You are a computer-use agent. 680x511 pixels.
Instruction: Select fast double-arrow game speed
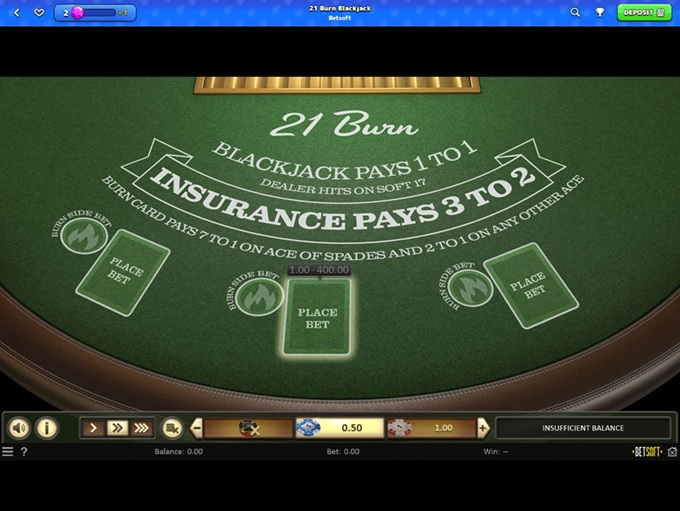(x=117, y=428)
